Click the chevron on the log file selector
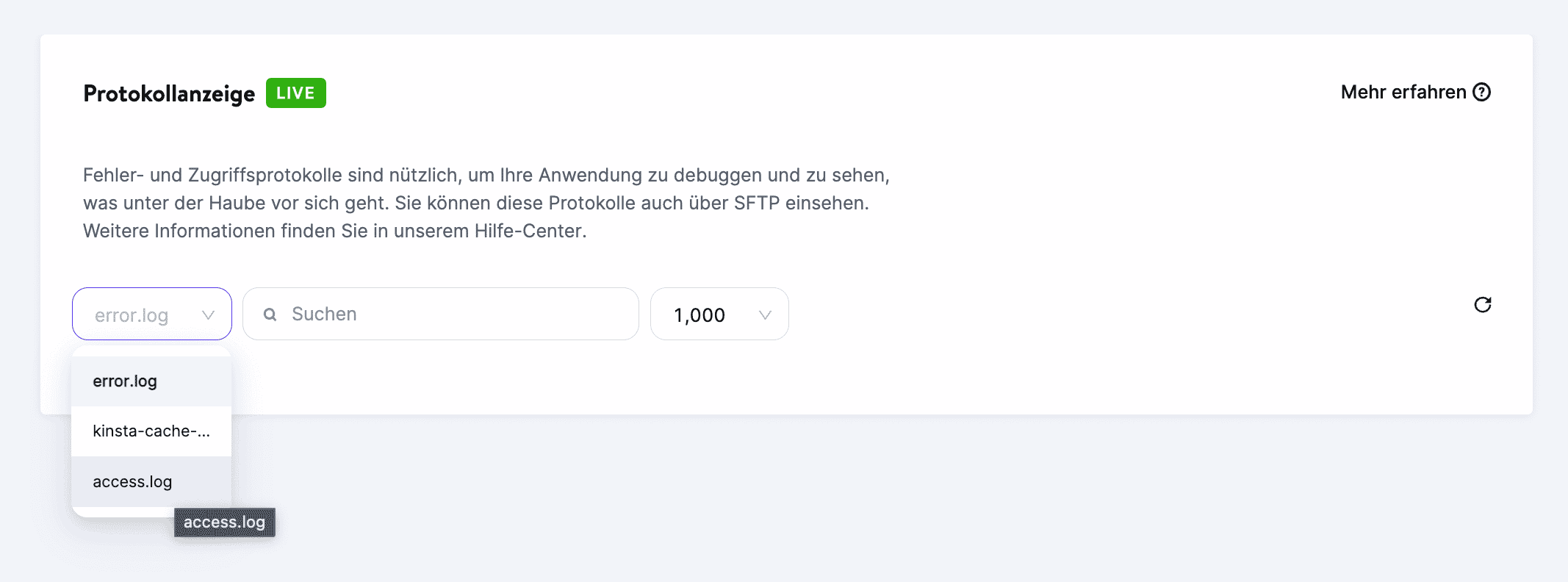The height and width of the screenshot is (582, 1568). (210, 314)
